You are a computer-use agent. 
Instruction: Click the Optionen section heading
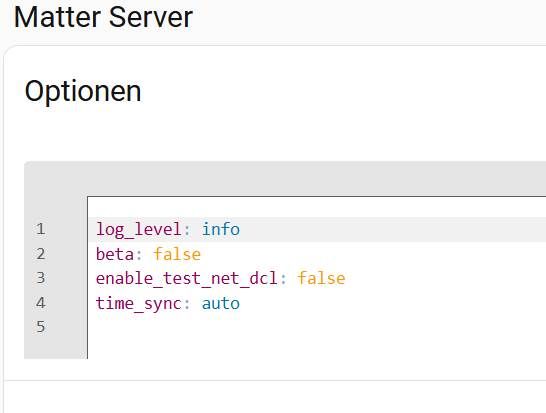tap(83, 91)
